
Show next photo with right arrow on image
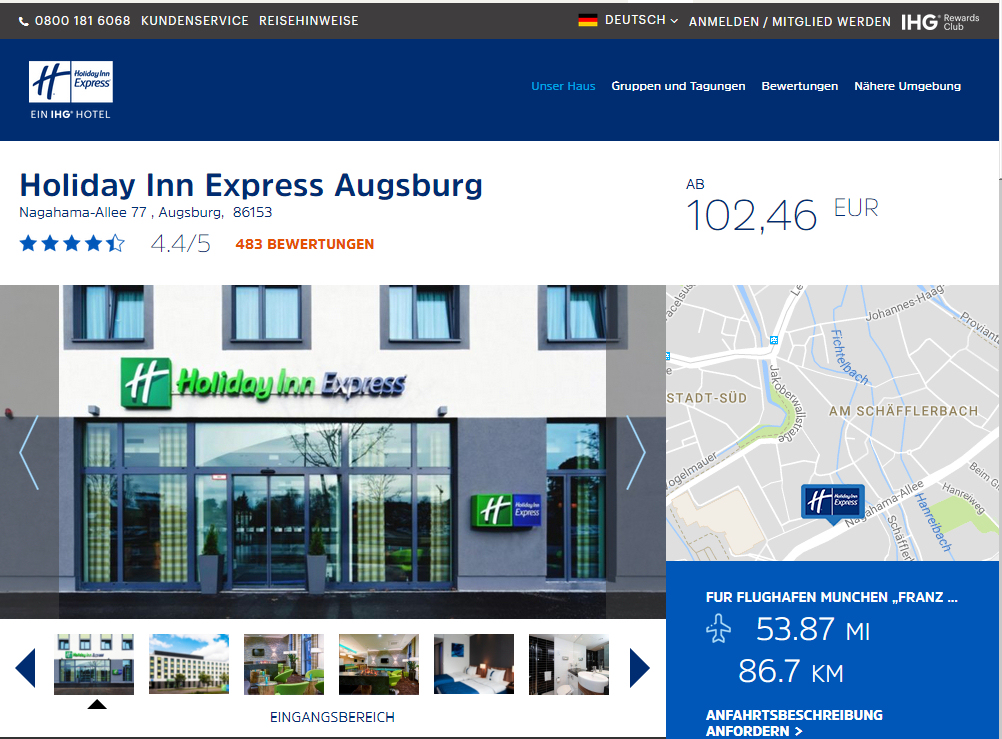point(636,453)
